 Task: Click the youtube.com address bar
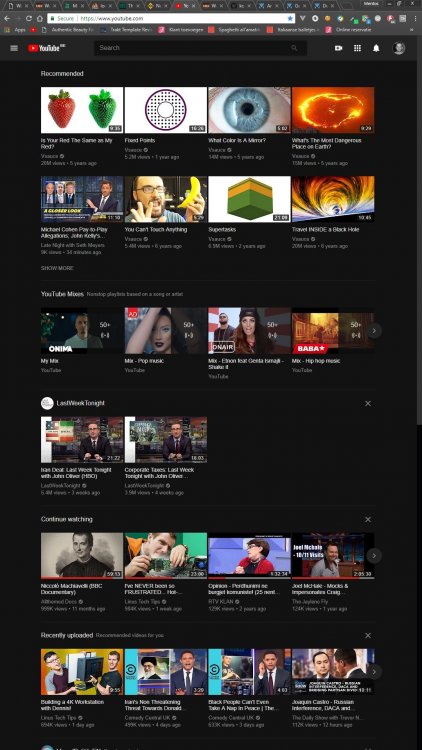tap(170, 18)
